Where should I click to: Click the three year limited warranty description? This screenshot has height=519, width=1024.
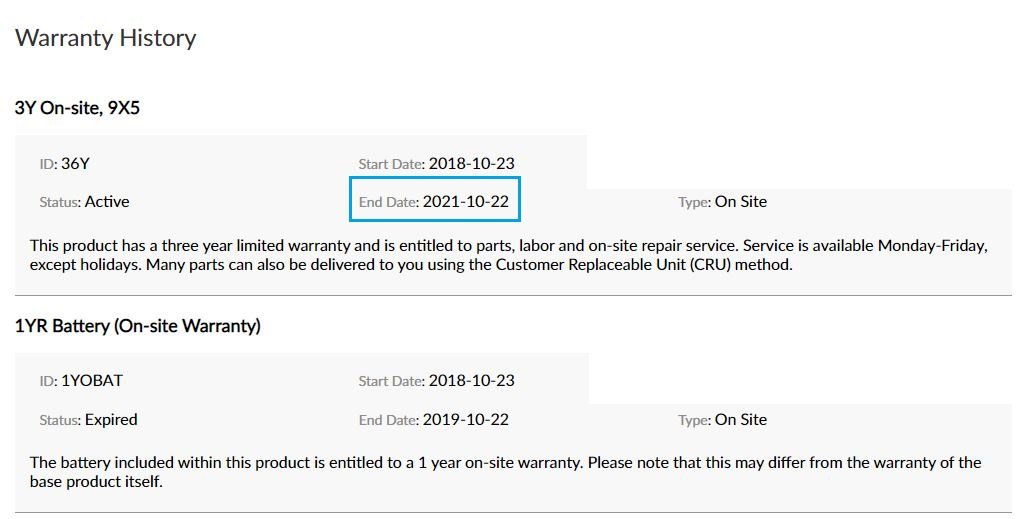pos(509,255)
